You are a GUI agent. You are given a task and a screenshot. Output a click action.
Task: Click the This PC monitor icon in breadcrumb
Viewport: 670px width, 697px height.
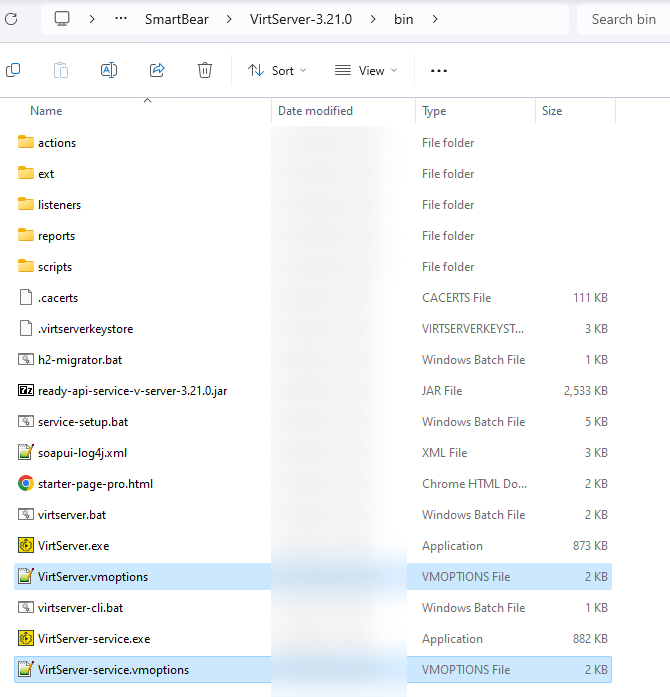click(62, 19)
